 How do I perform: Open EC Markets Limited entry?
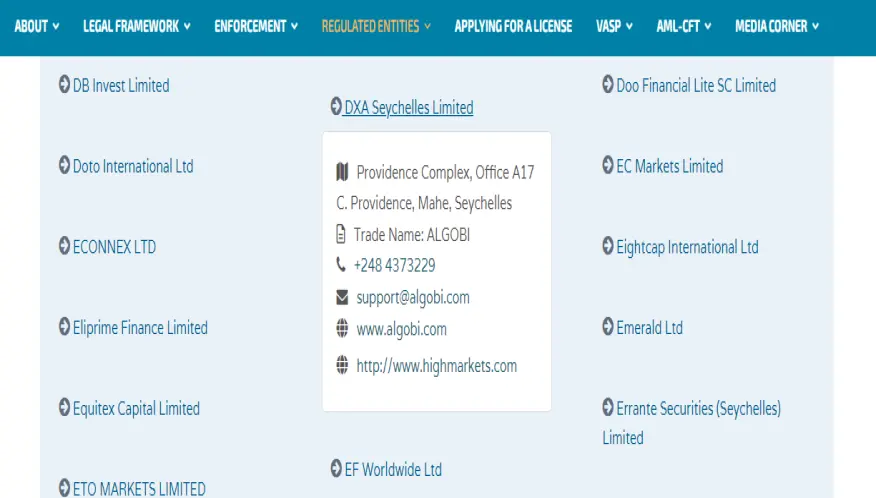pos(670,166)
